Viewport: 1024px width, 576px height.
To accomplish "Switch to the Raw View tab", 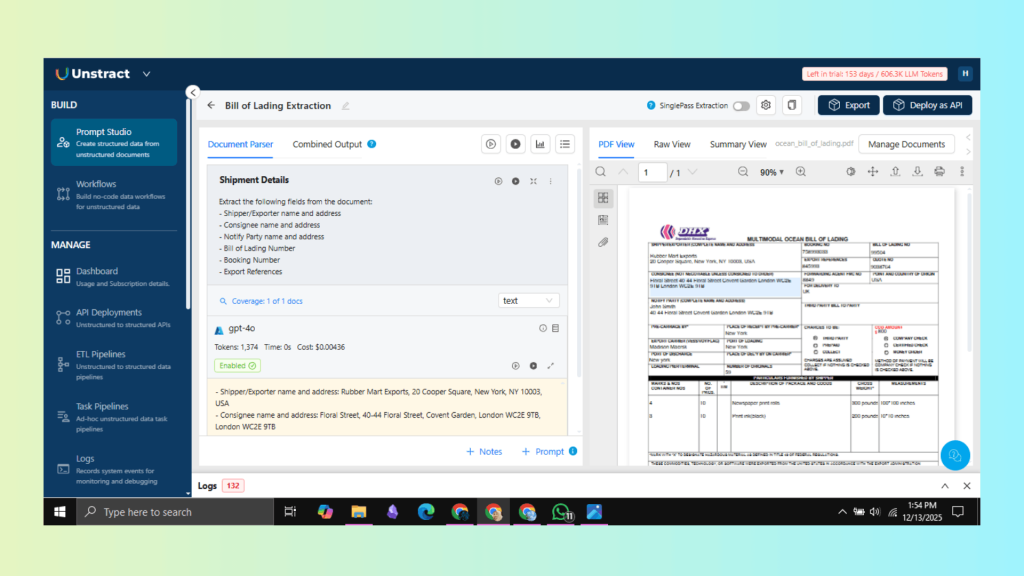I will click(672, 144).
